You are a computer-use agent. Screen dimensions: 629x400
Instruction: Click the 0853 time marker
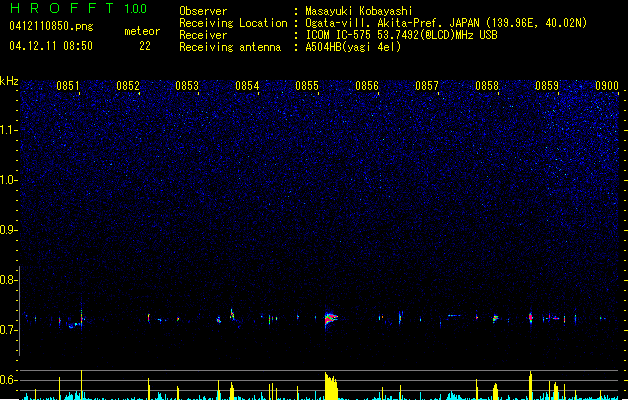pyautogui.click(x=187, y=86)
